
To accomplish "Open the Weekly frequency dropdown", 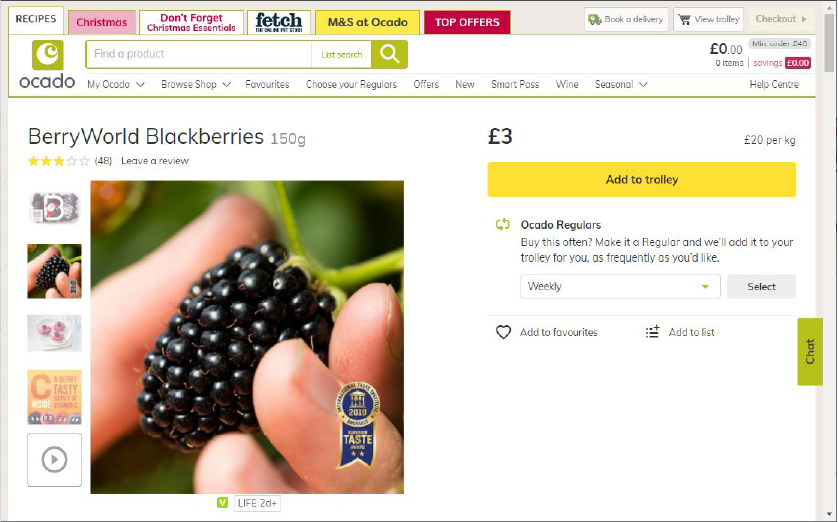I will tap(620, 286).
